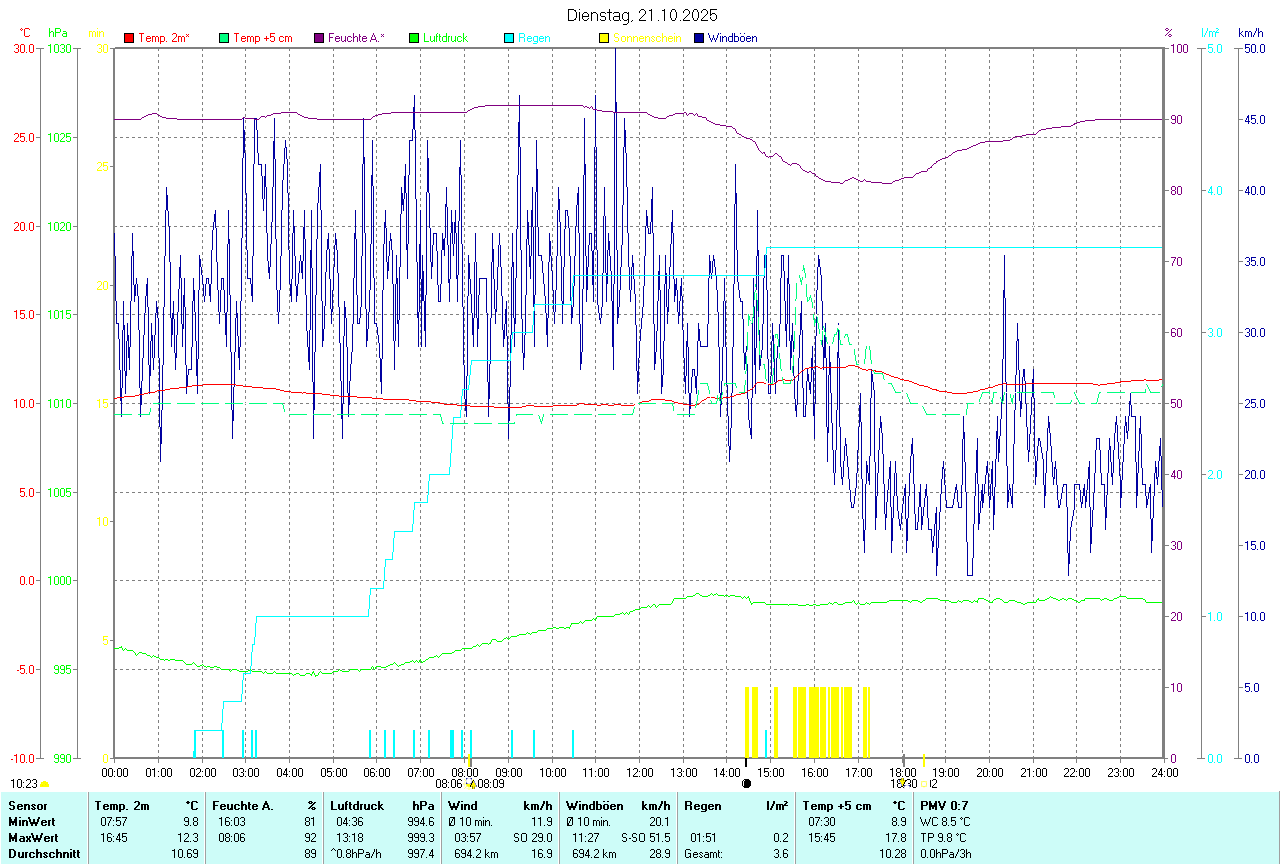Screen dimensions: 1280x864
Task: Click the Regen column header in table
Action: click(x=703, y=805)
